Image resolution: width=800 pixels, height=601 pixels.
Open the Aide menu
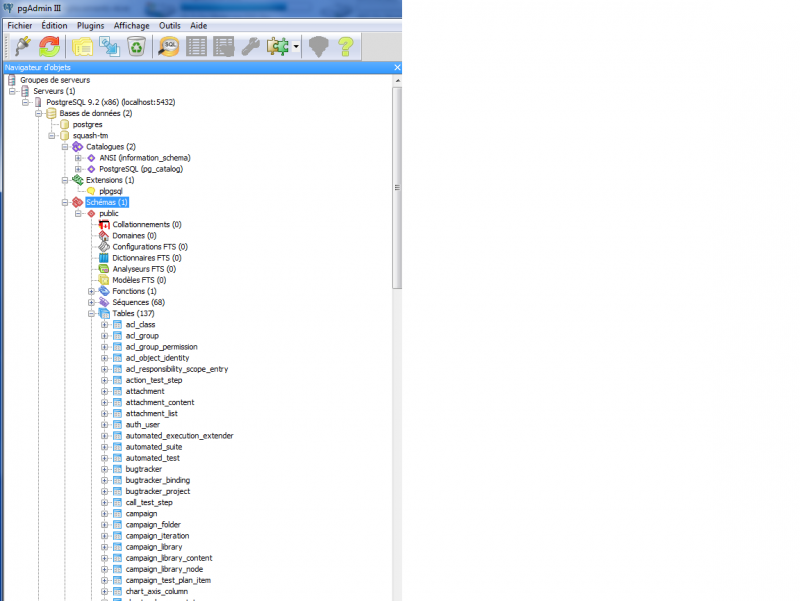pyautogui.click(x=198, y=26)
